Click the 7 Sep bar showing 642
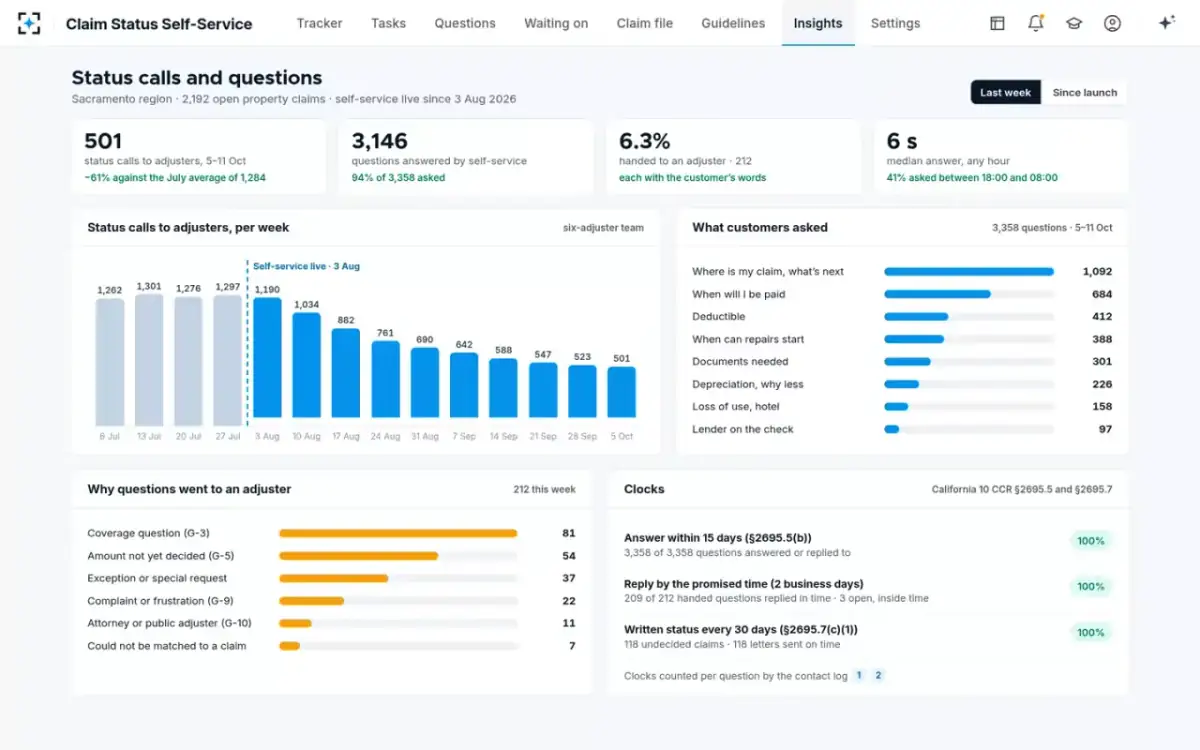Image resolution: width=1200 pixels, height=750 pixels. tap(464, 385)
